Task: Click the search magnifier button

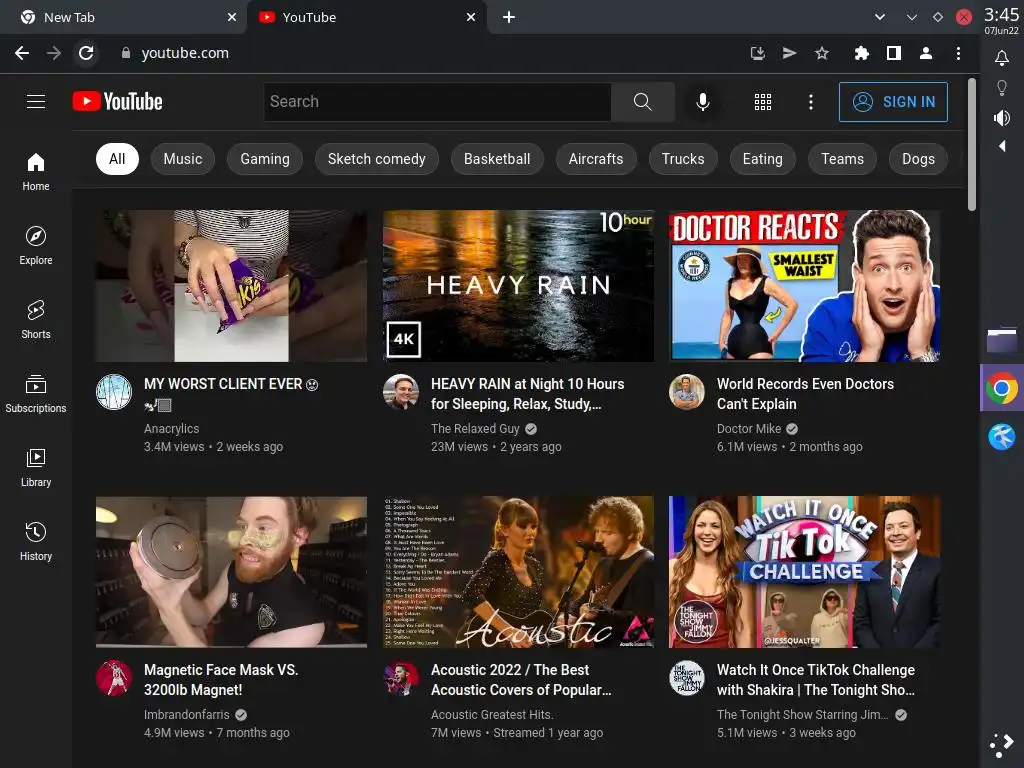Action: pyautogui.click(x=643, y=102)
